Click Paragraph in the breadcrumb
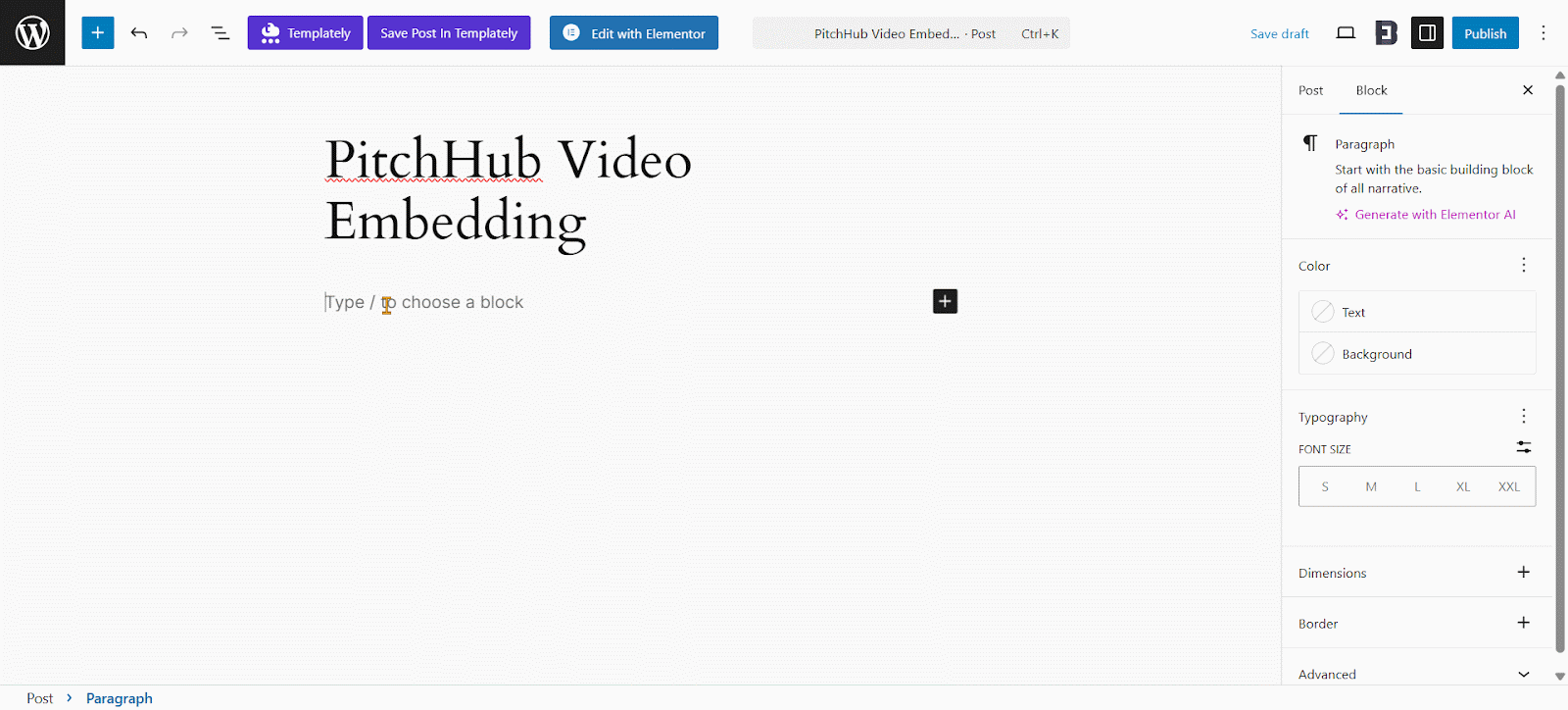 click(120, 698)
